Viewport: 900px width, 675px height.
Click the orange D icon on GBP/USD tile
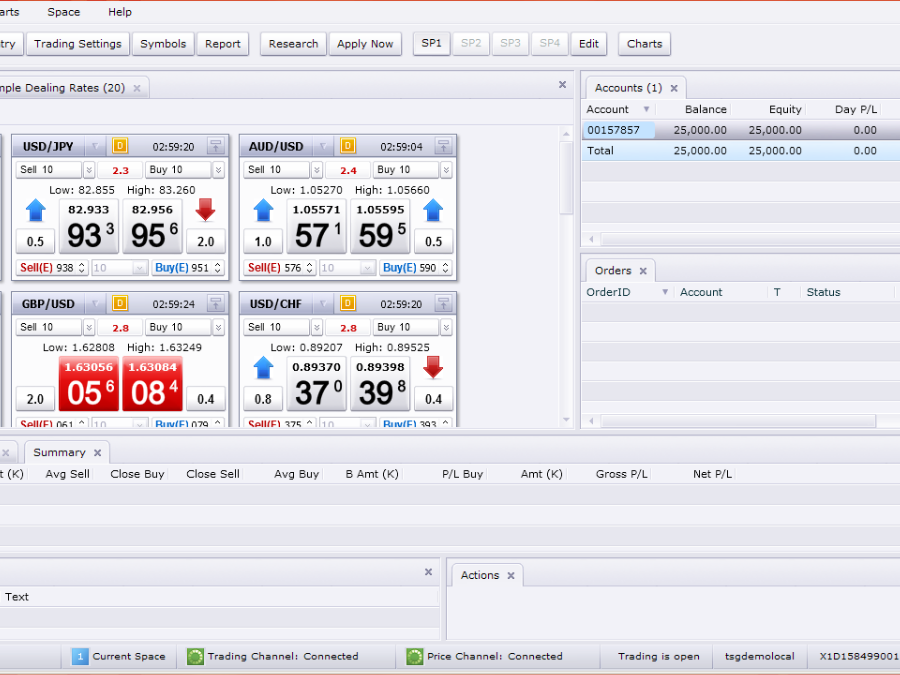[120, 303]
